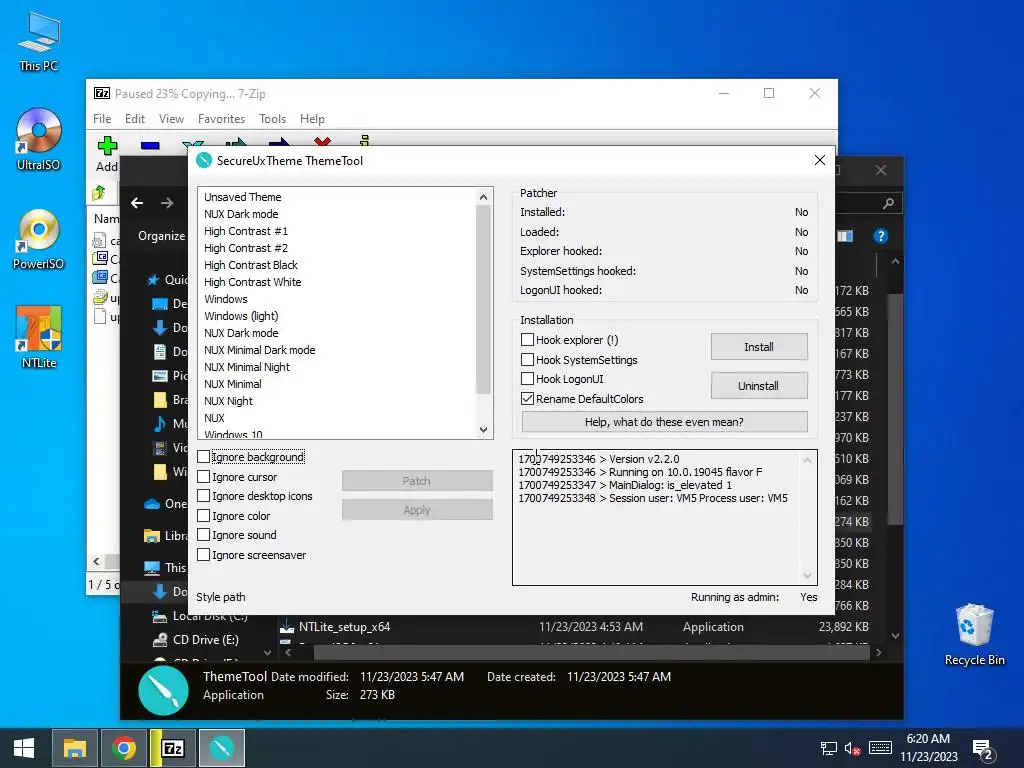Screen dimensions: 1024x768
Task: Open the PowerISO desktop shortcut
Action: pyautogui.click(x=39, y=239)
